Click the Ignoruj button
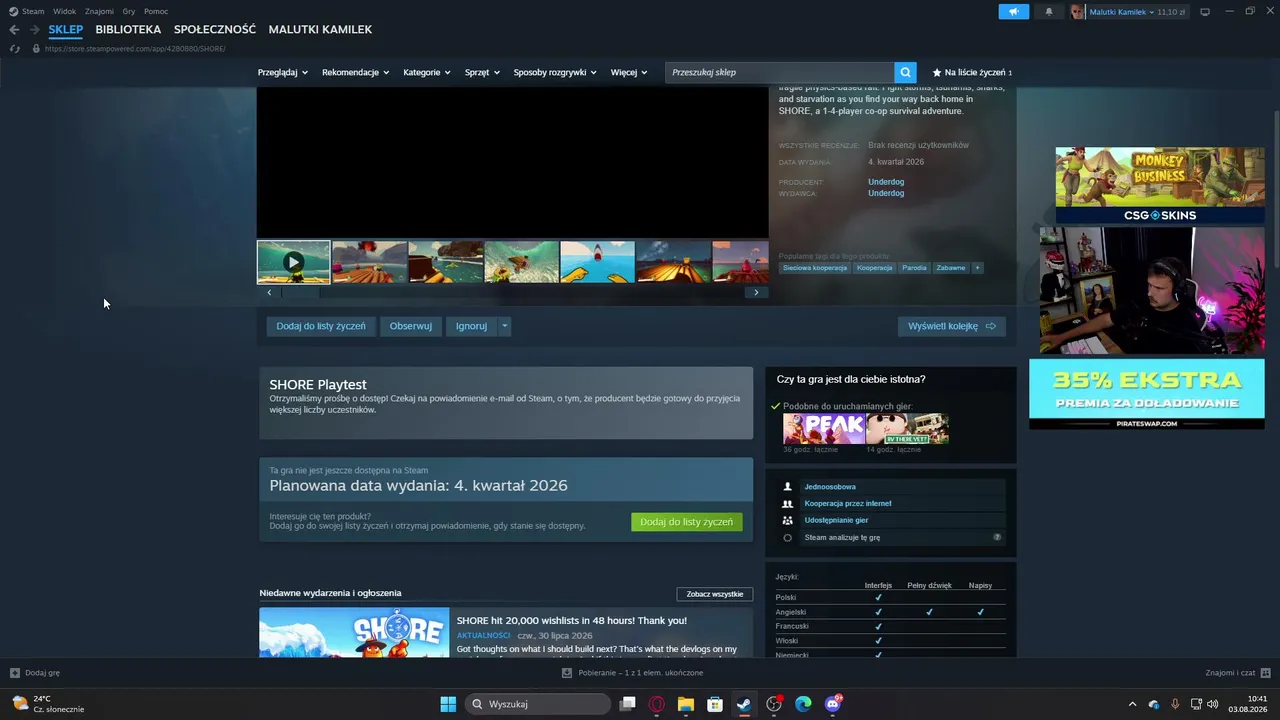The width and height of the screenshot is (1280, 720). click(472, 326)
